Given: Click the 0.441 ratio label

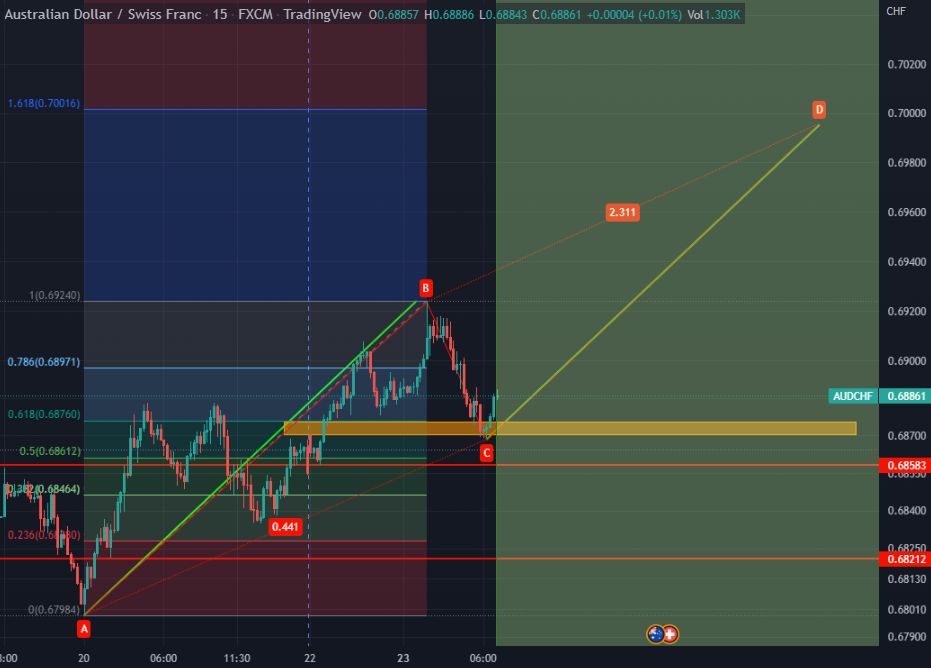Looking at the screenshot, I should [285, 527].
